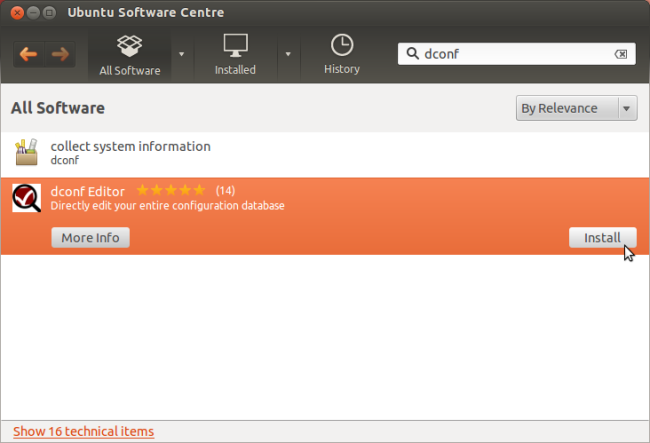Viewport: 650px width, 443px height.
Task: Click the 'dconf' subtitle under collect system information
Action: pos(65,160)
